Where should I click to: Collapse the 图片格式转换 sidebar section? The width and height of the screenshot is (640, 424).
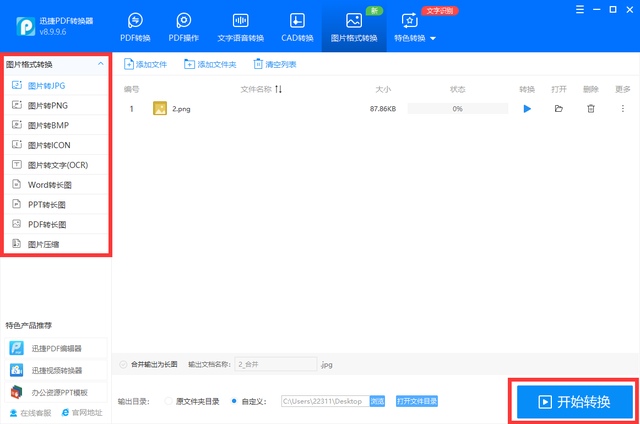(x=100, y=64)
